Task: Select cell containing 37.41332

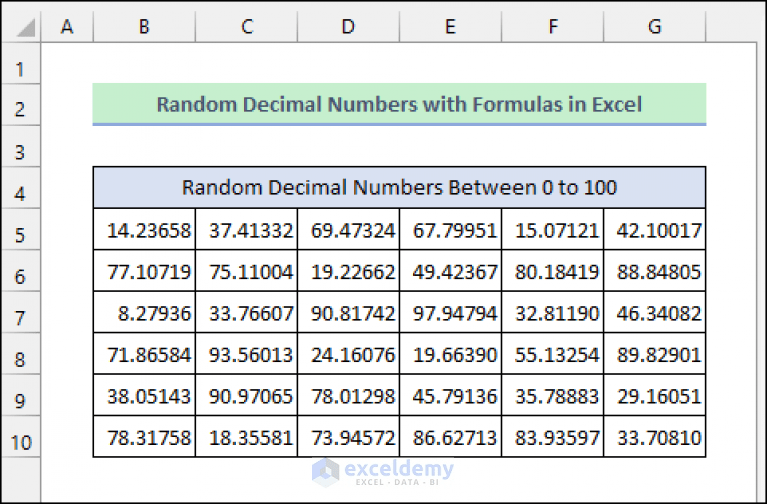Action: (247, 229)
